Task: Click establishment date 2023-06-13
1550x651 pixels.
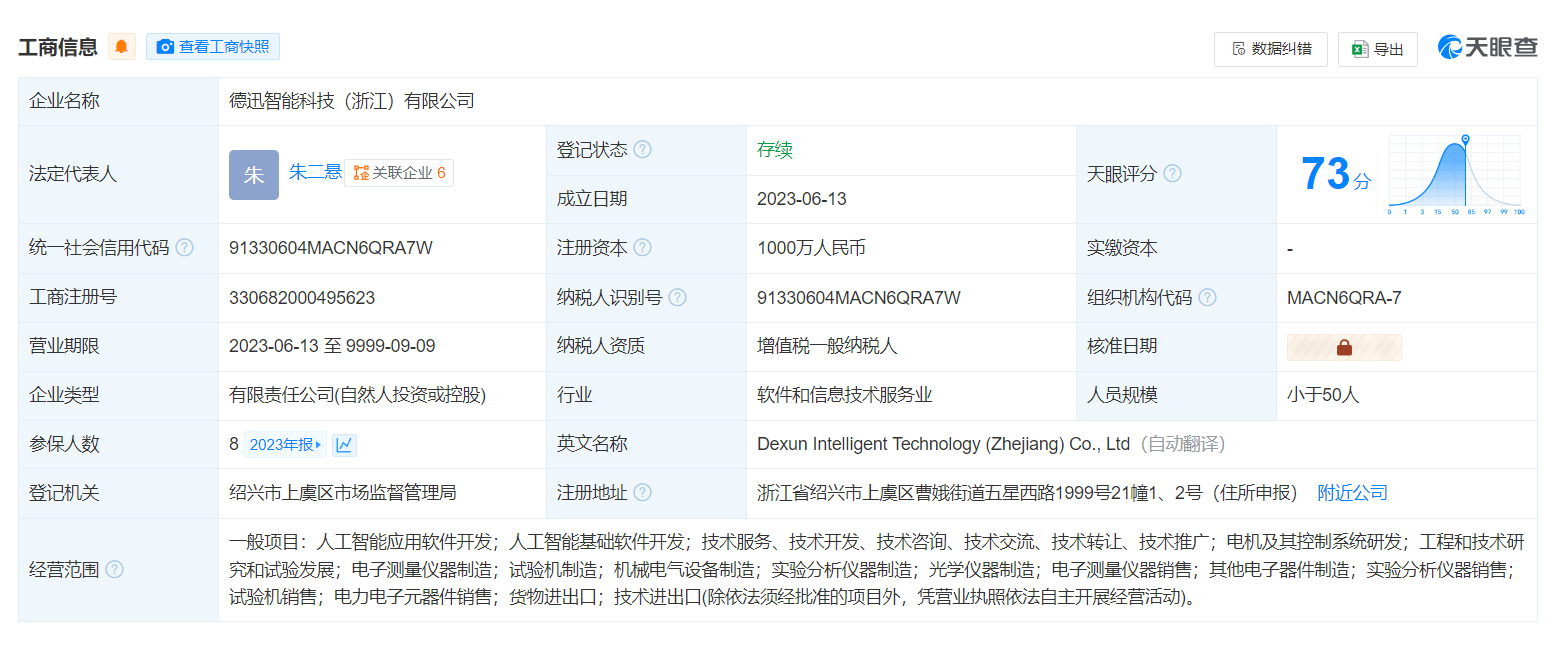Action: point(802,199)
